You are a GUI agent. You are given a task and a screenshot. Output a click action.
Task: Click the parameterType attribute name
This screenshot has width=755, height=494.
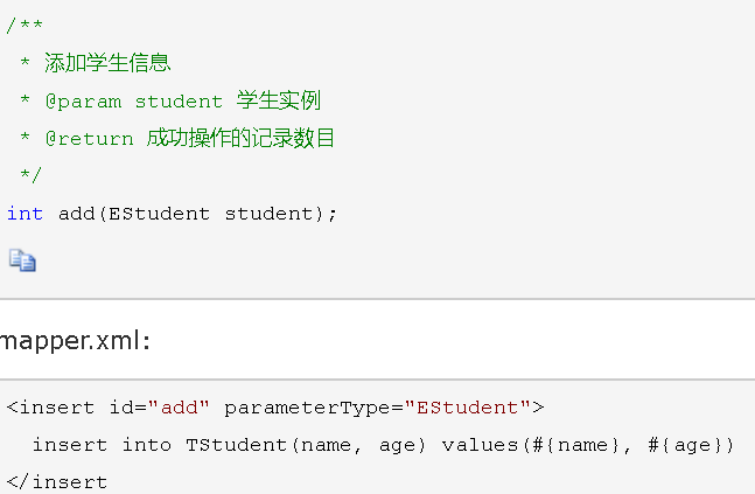[x=307, y=408]
